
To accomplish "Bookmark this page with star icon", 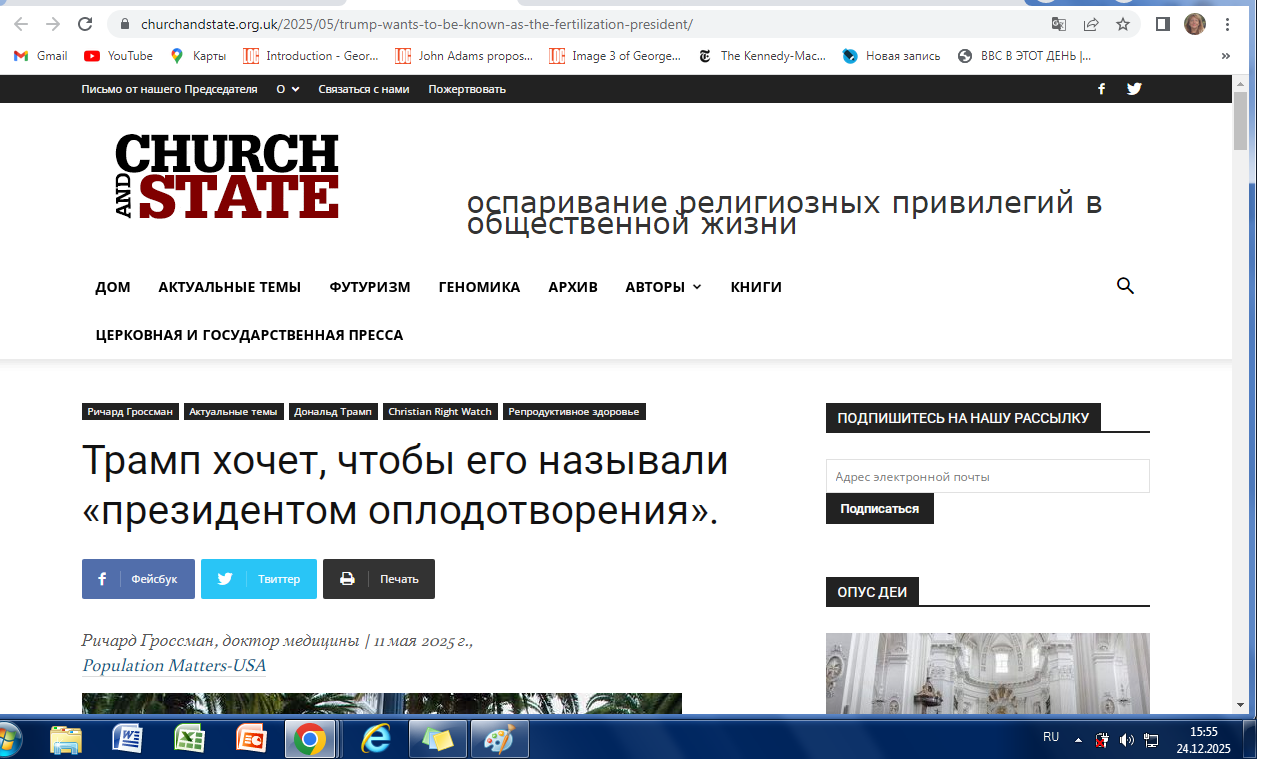I will tap(1122, 24).
